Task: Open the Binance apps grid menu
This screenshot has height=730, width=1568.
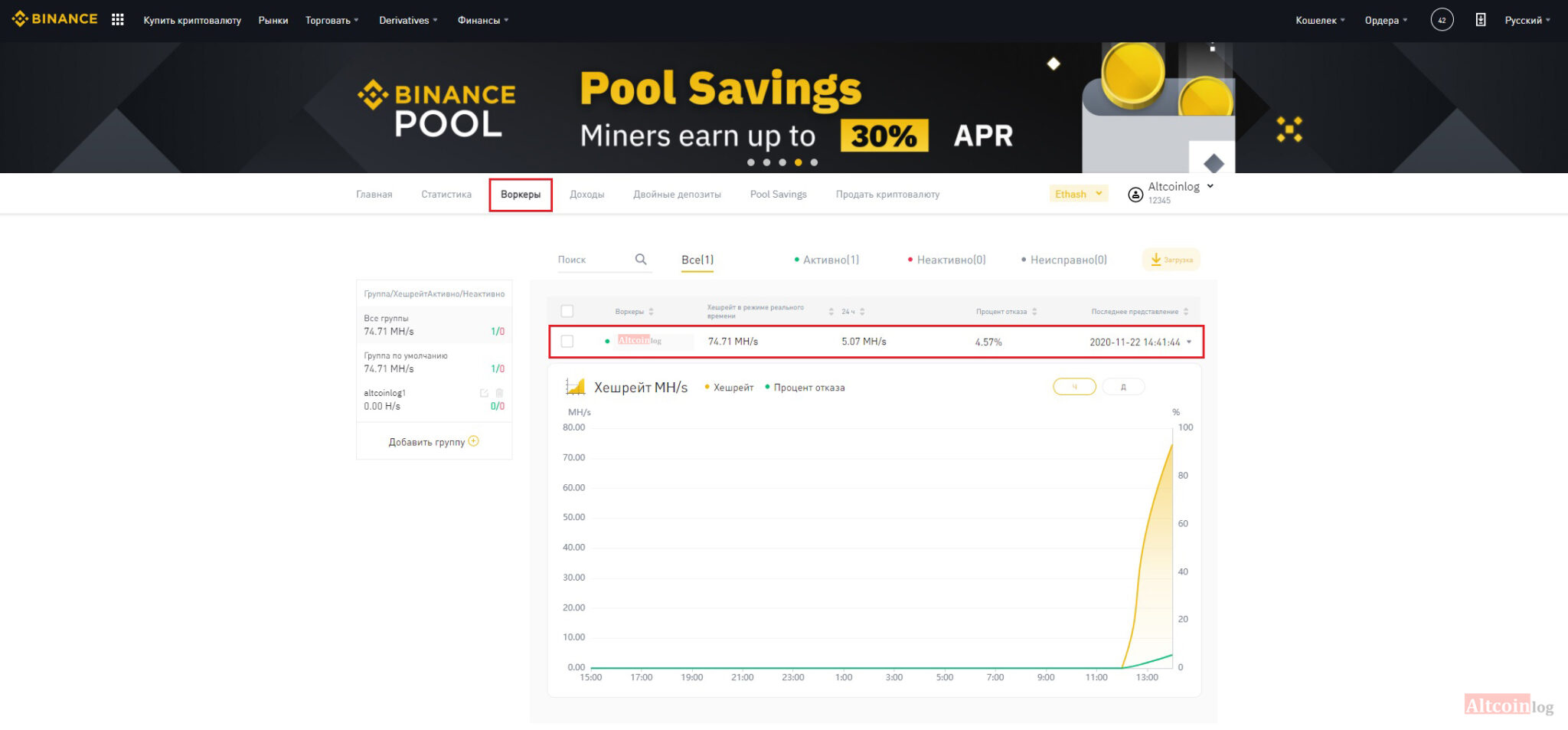Action: [x=116, y=18]
